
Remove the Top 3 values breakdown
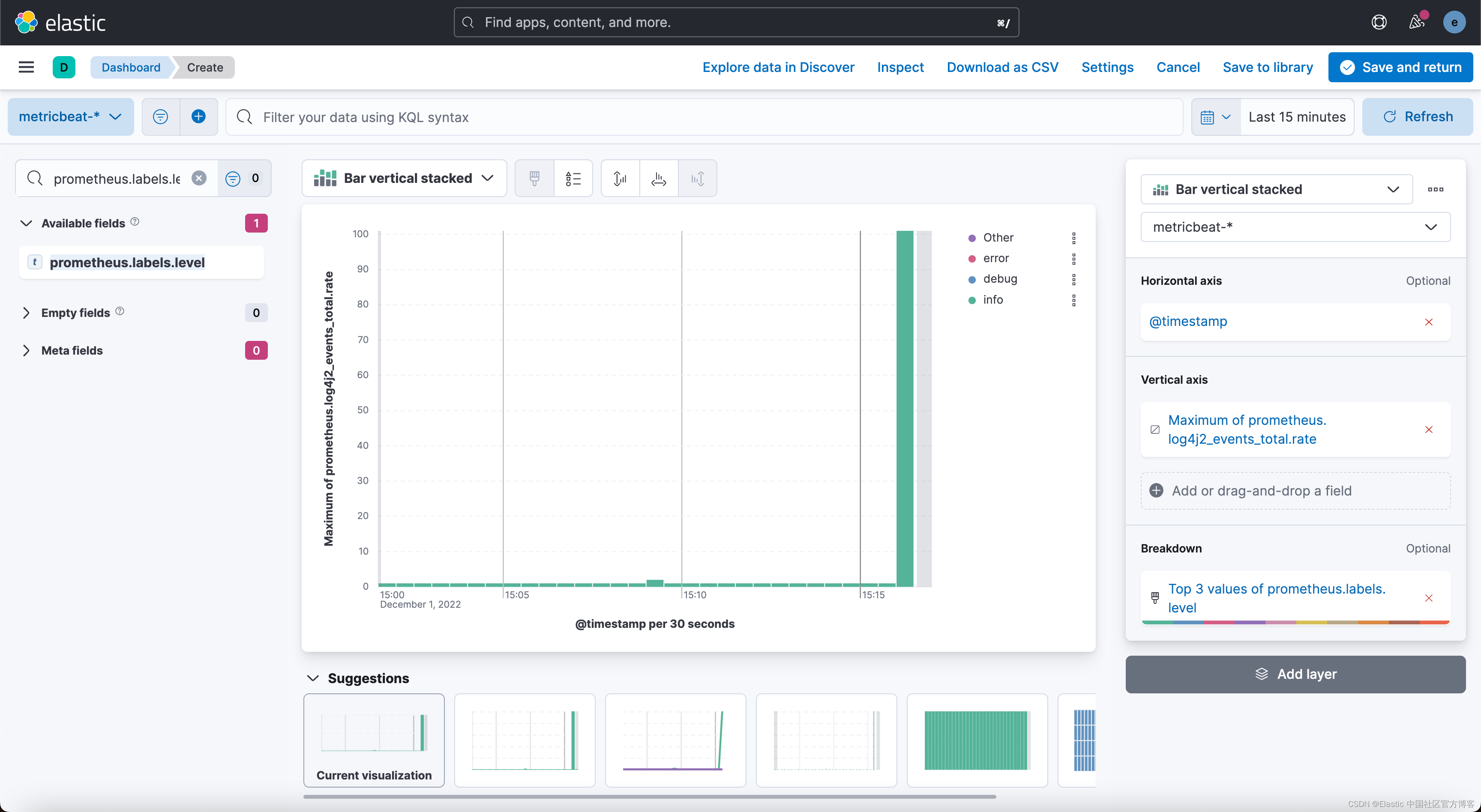coord(1429,598)
